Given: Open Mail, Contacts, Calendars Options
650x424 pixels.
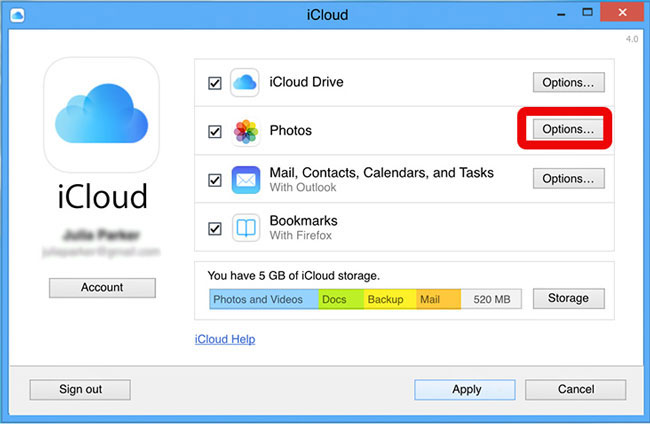Looking at the screenshot, I should (568, 179).
